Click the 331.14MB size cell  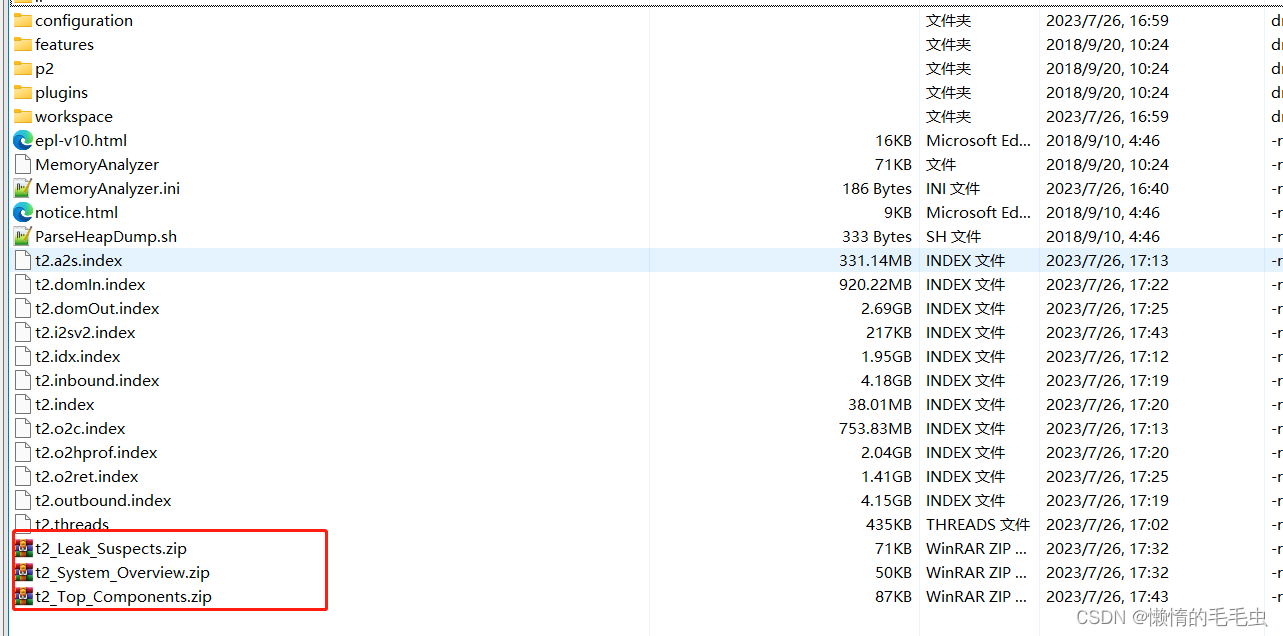[875, 260]
